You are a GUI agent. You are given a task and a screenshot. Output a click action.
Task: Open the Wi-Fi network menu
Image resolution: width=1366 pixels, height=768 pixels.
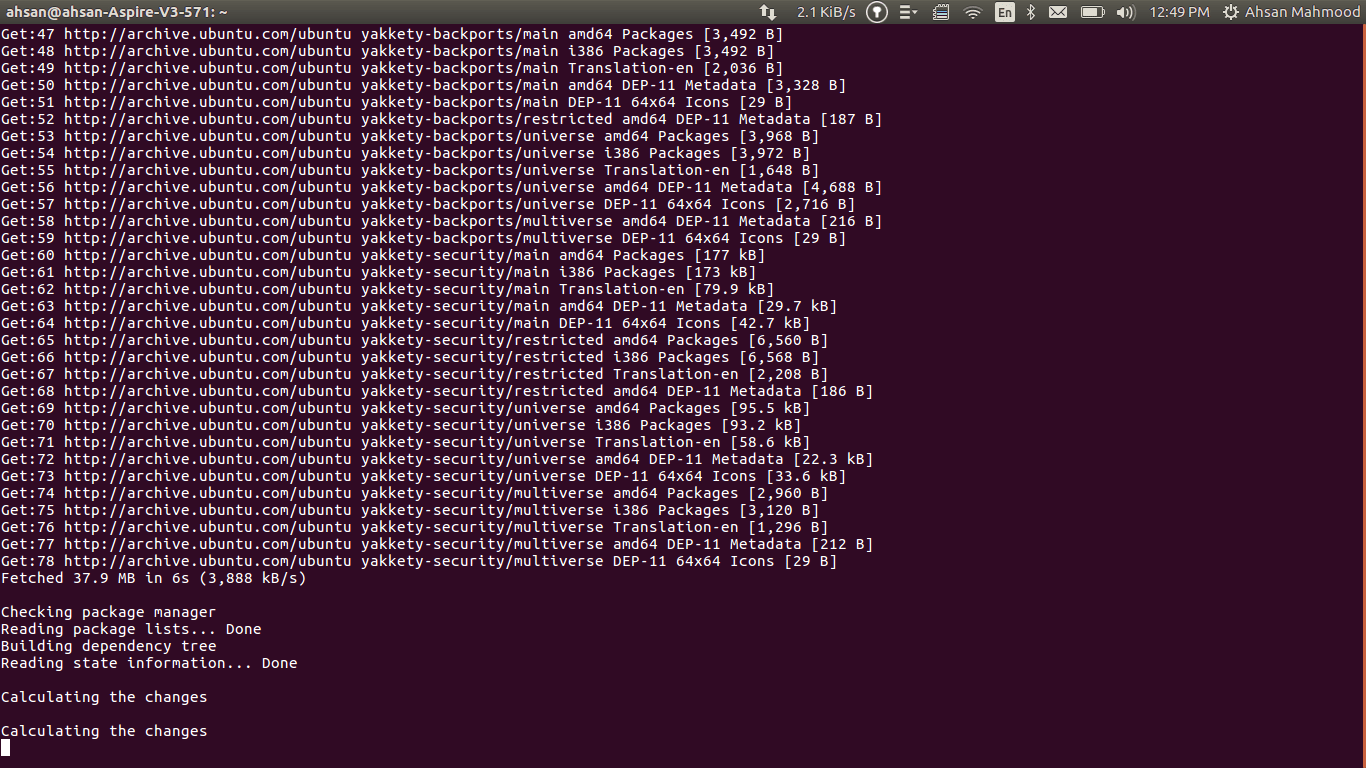coord(973,12)
